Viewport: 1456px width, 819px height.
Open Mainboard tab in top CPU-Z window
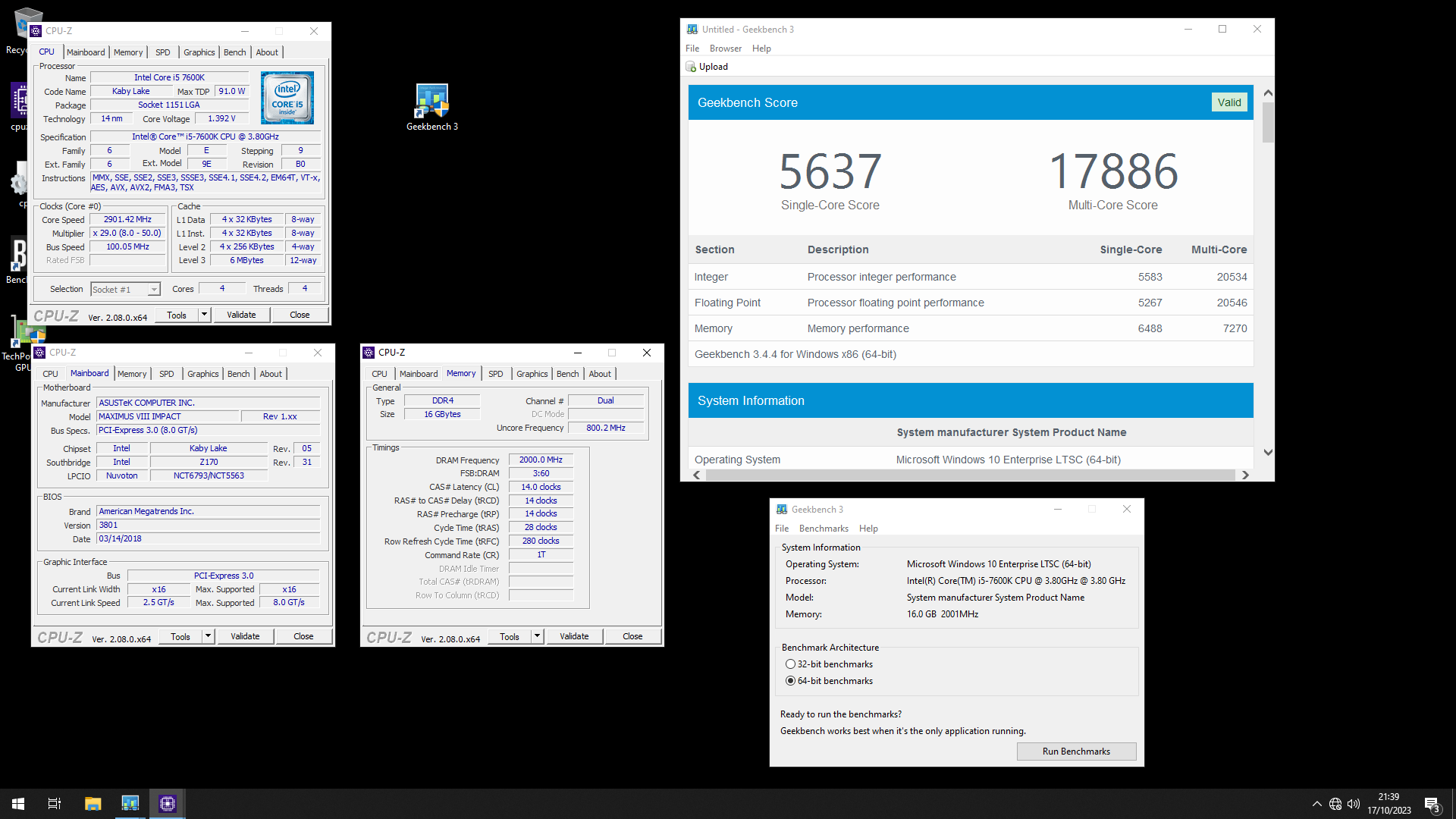coord(86,52)
